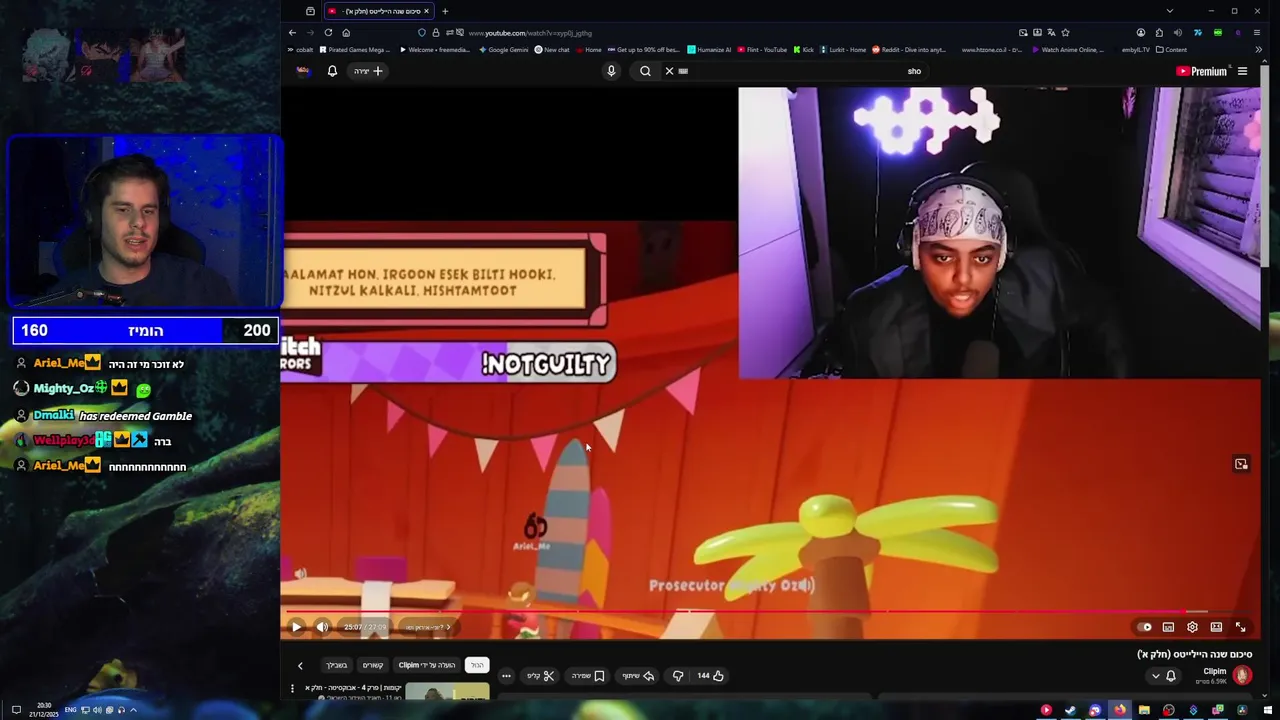1280x720 pixels.
Task: Expand the list all tabs dropdown
Action: (1169, 11)
